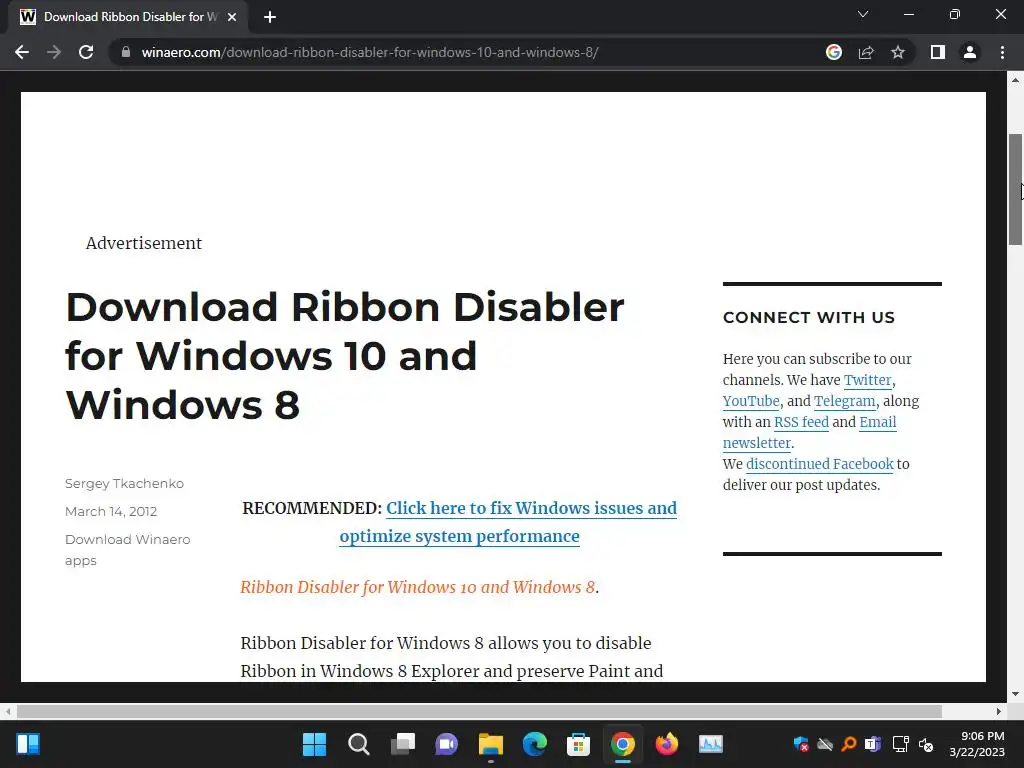Switch to Google Chrome in taskbar
This screenshot has height=768, width=1024.
[x=622, y=744]
